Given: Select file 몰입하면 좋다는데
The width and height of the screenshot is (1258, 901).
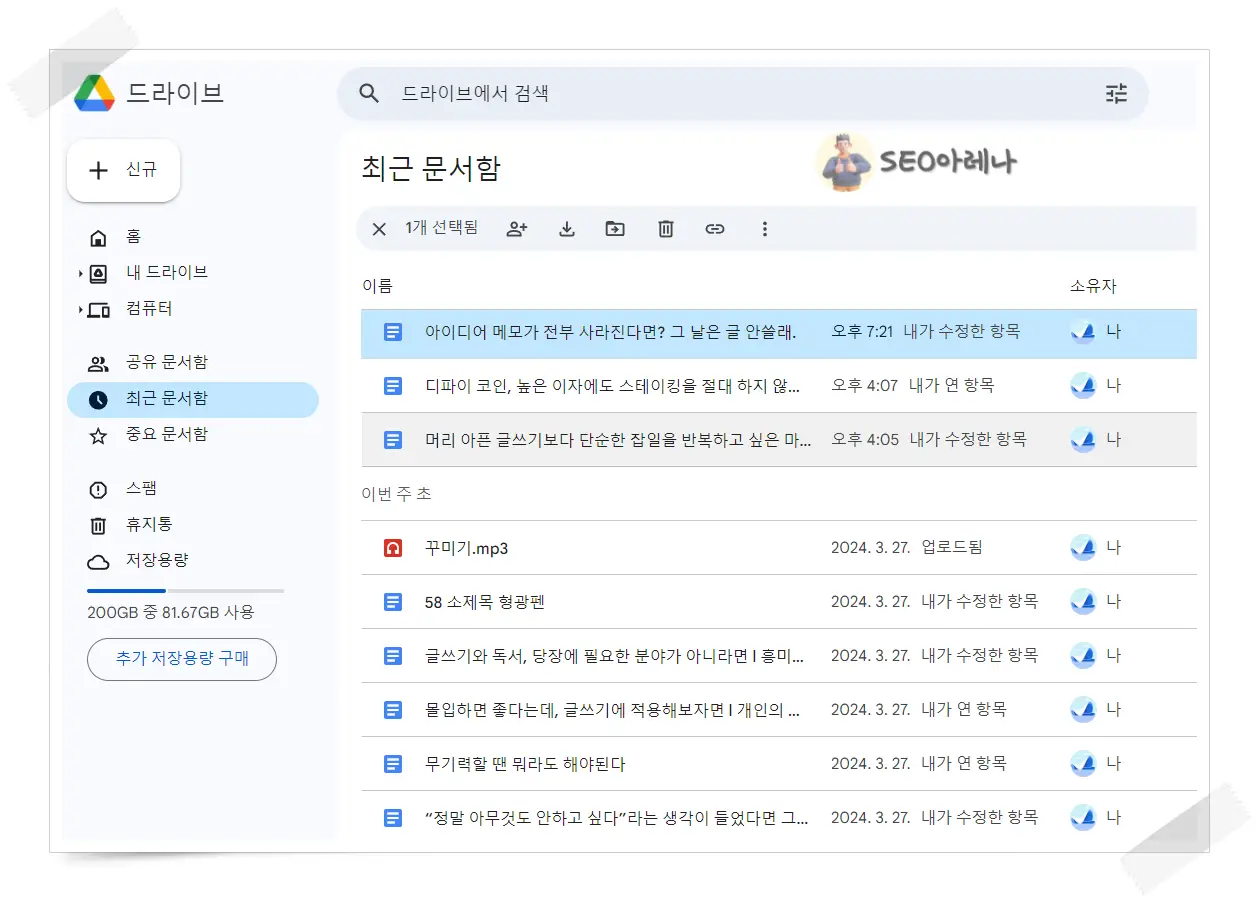Looking at the screenshot, I should tap(778, 710).
